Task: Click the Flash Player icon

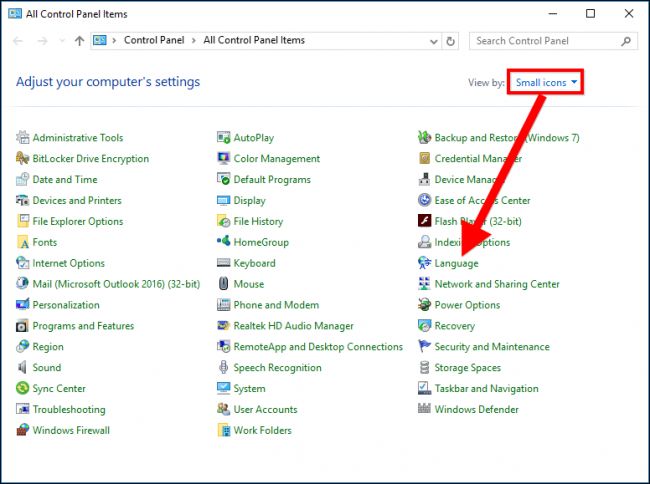Action: point(425,221)
